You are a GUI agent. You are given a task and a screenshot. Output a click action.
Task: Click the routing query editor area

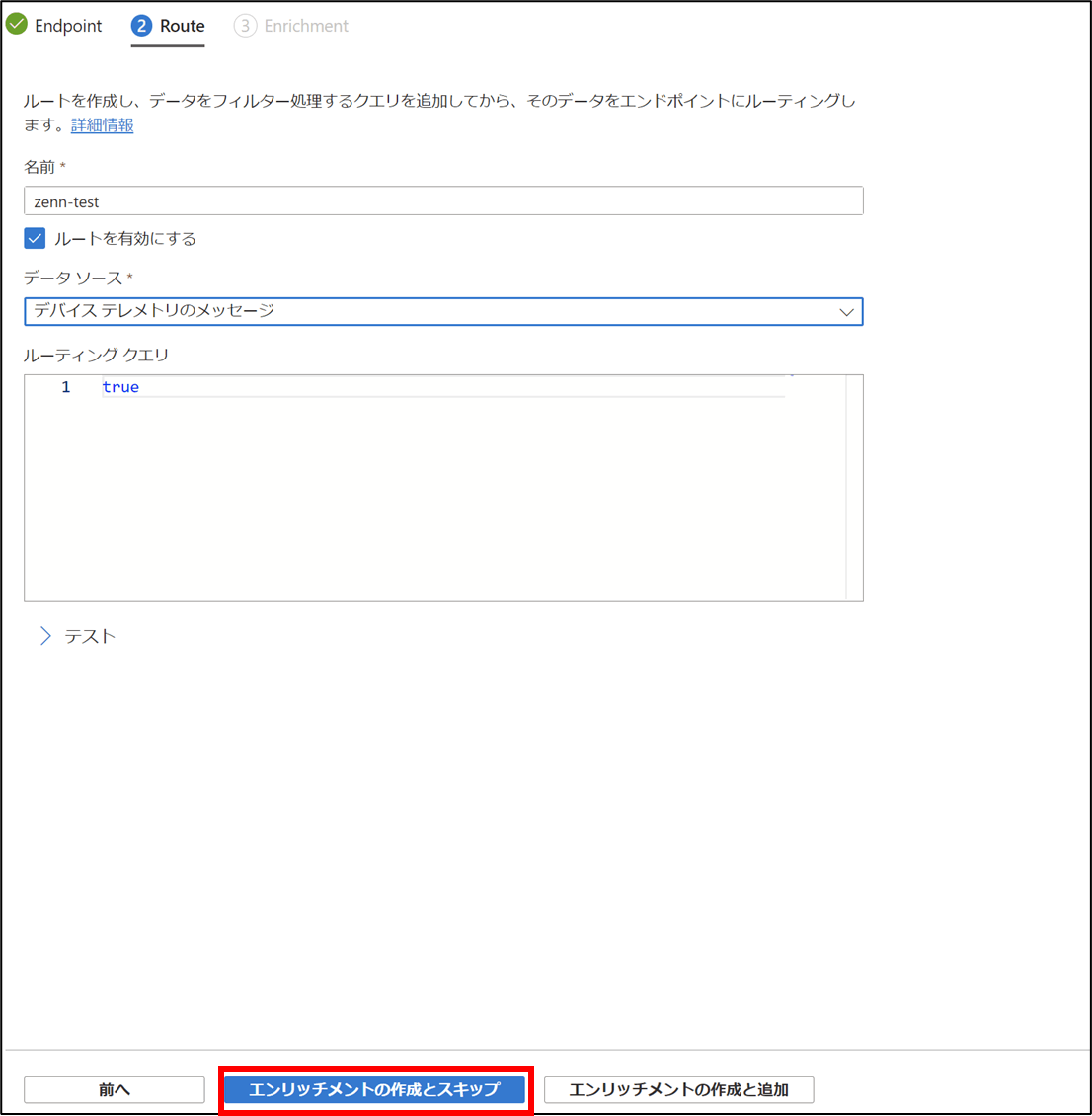(x=443, y=488)
